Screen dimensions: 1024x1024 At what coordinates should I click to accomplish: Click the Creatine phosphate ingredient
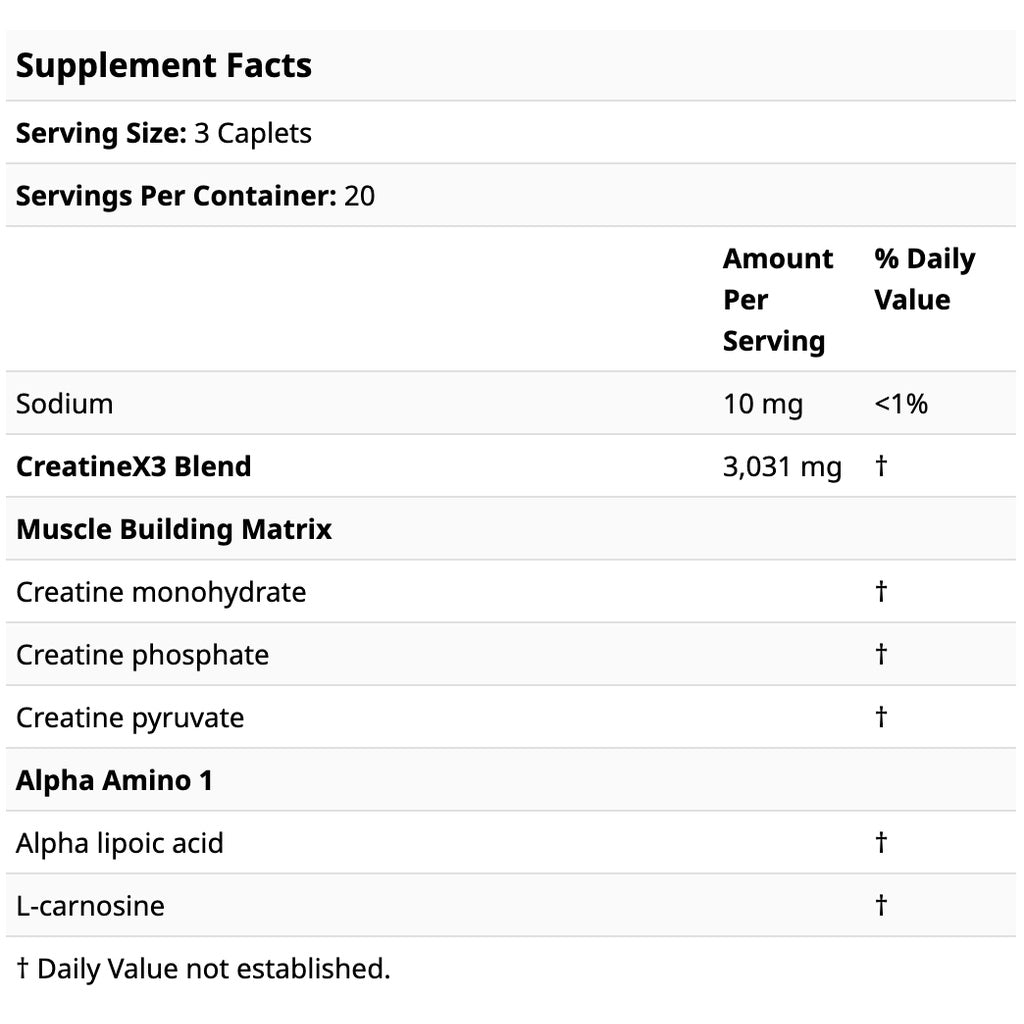(x=142, y=655)
